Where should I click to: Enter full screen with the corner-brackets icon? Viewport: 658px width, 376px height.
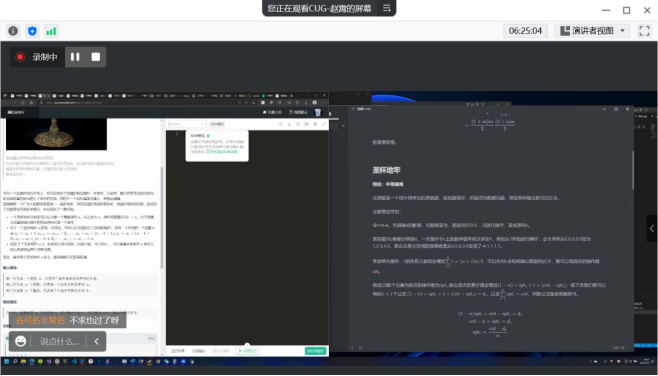point(644,31)
